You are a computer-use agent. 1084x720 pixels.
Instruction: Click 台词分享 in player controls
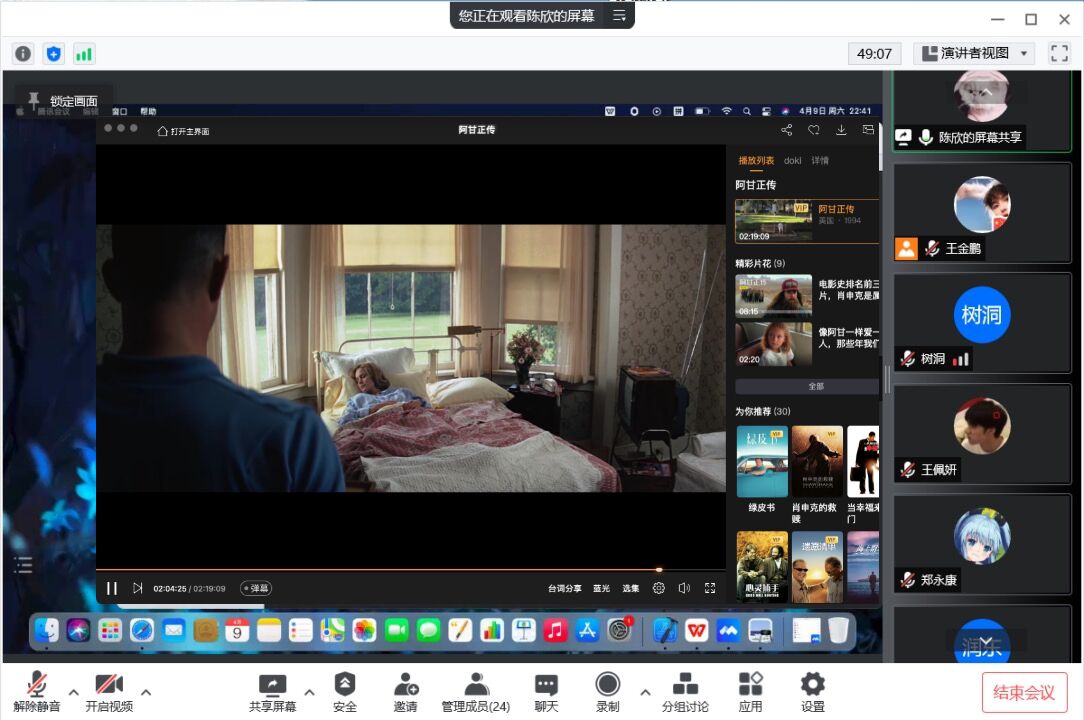[565, 589]
